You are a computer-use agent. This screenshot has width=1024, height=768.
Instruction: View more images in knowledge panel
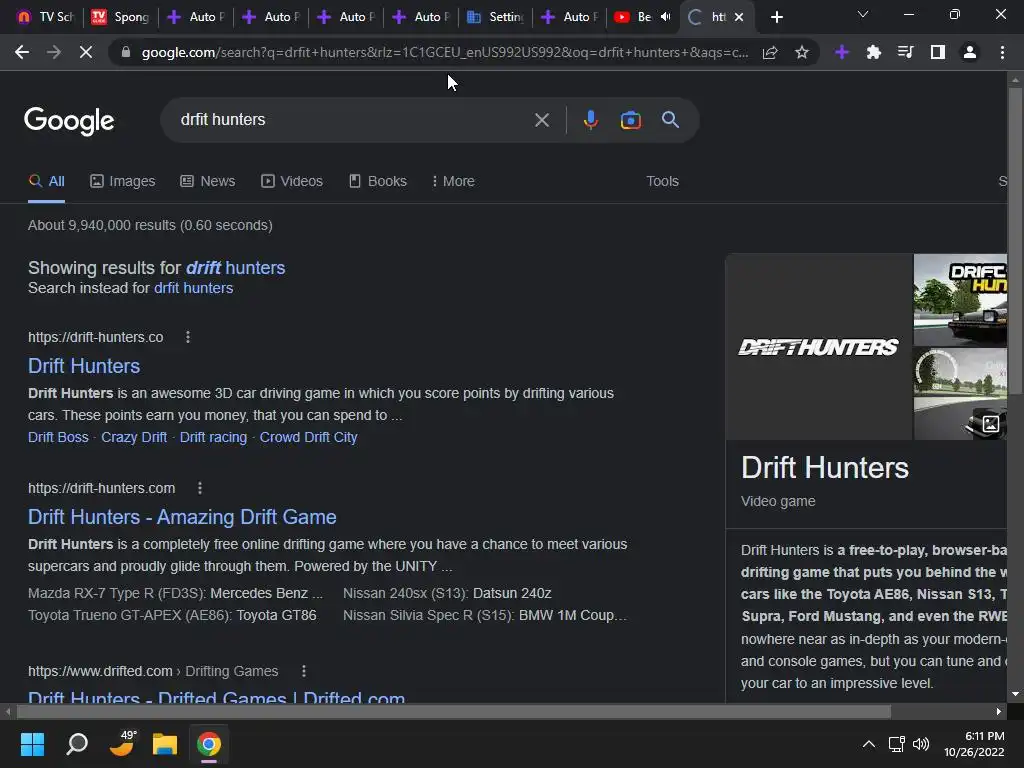pyautogui.click(x=990, y=424)
